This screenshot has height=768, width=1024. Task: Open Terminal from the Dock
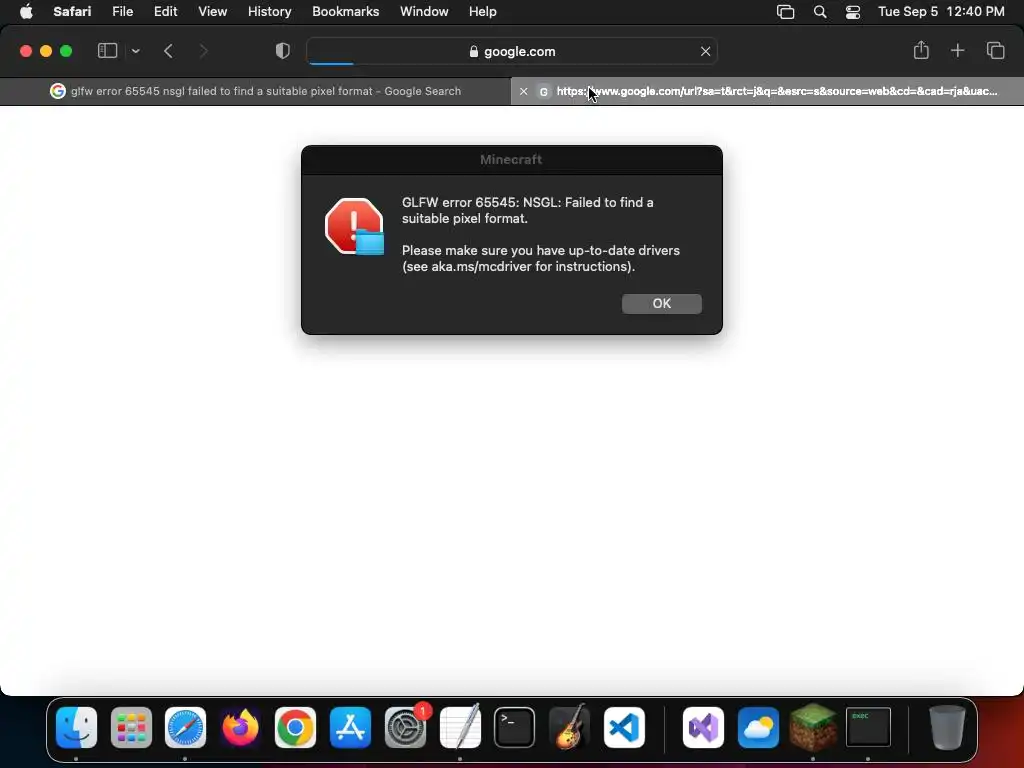[515, 727]
